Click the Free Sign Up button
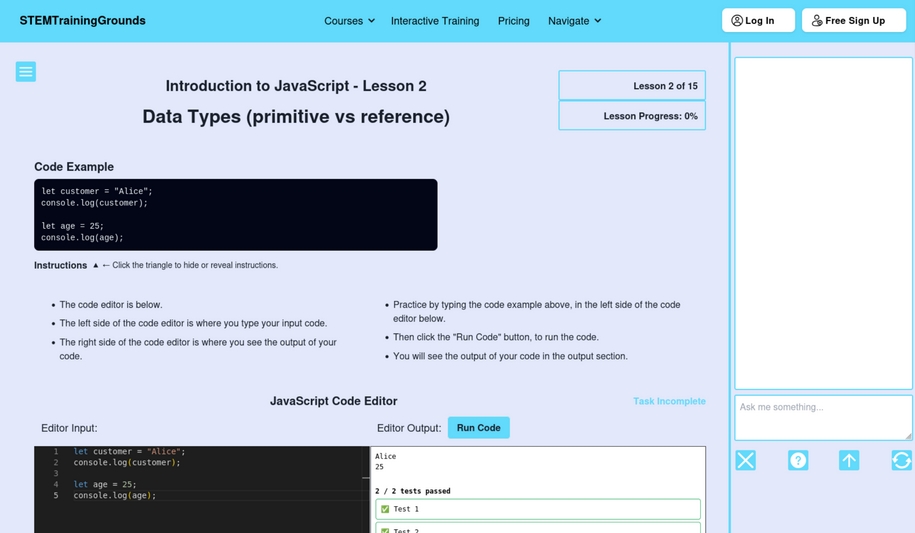This screenshot has height=533, width=915. click(854, 20)
